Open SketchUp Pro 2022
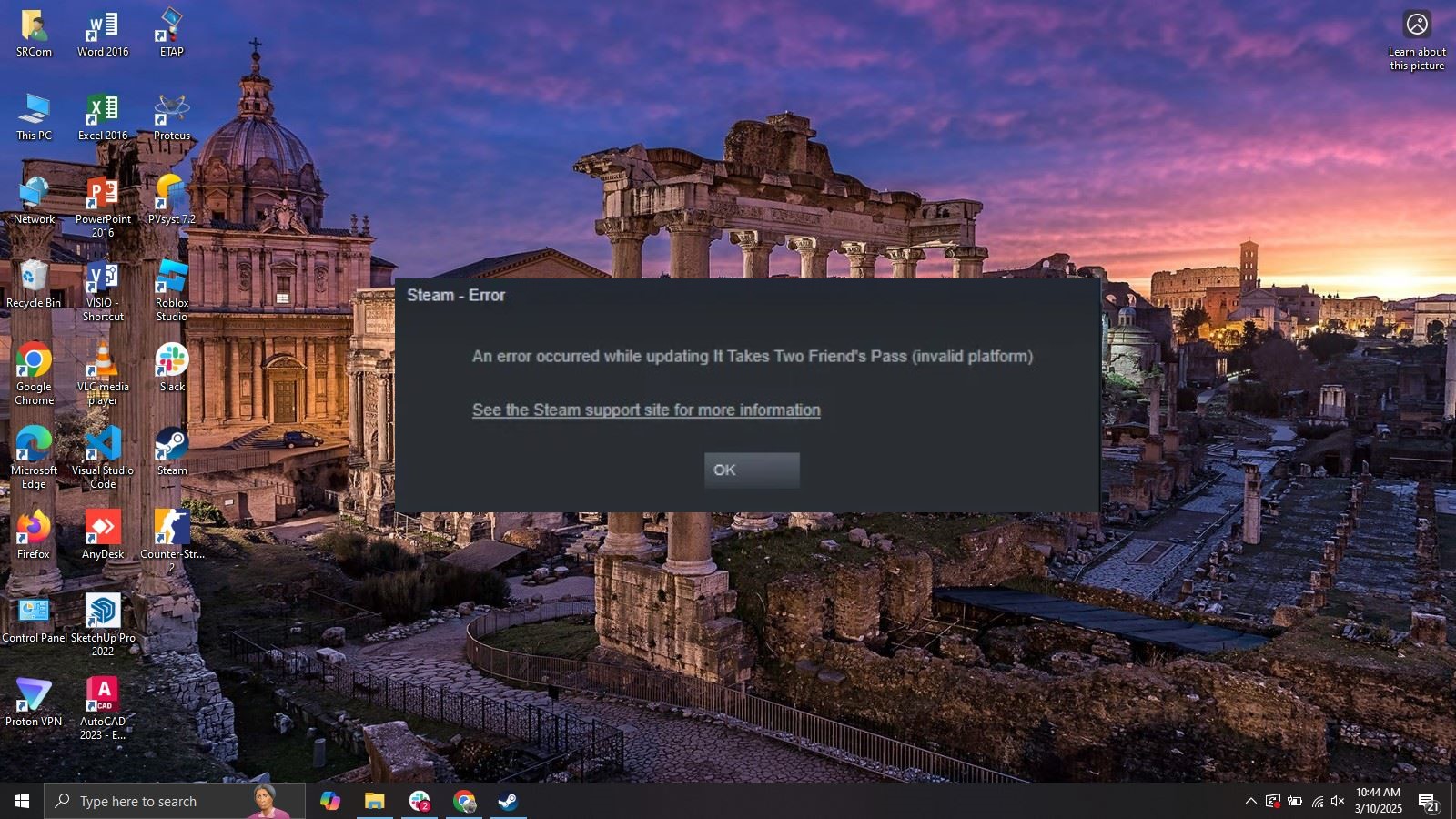Image resolution: width=1456 pixels, height=819 pixels. (x=102, y=608)
